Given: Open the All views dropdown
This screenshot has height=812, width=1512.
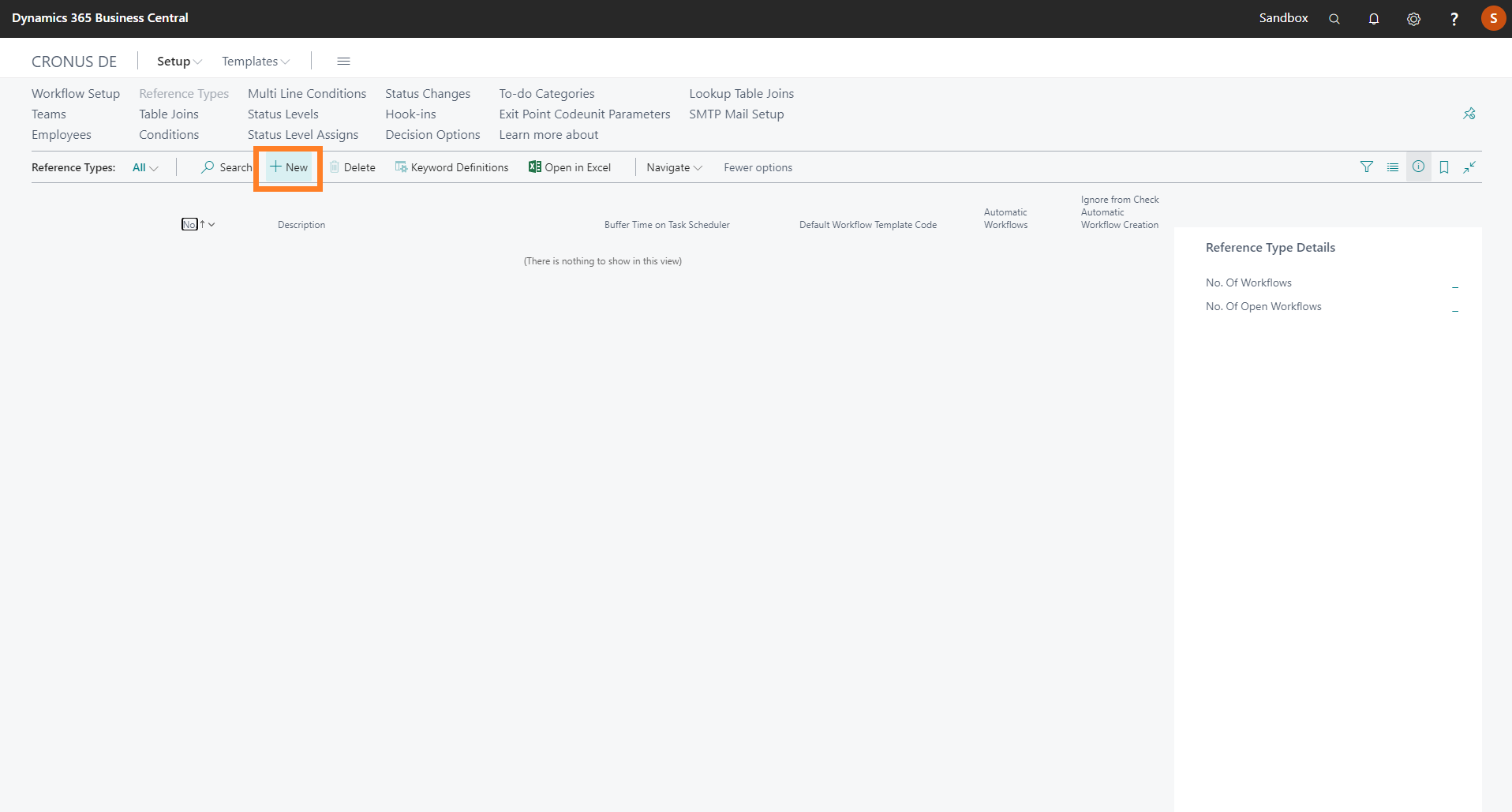Looking at the screenshot, I should click(x=145, y=167).
